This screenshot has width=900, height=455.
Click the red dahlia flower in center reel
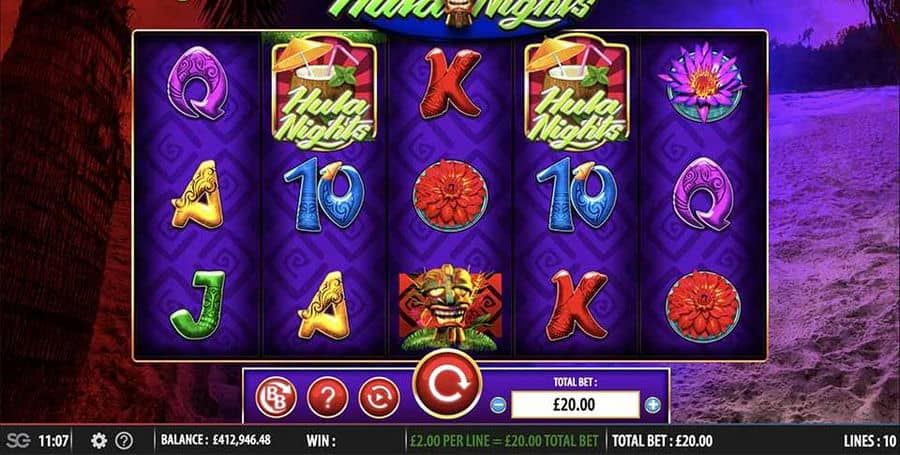pos(451,196)
